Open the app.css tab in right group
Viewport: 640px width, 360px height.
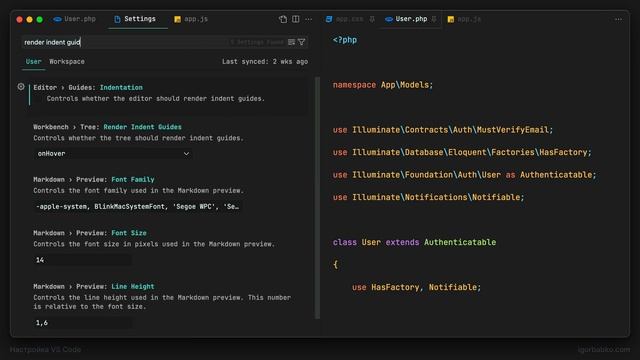350,19
